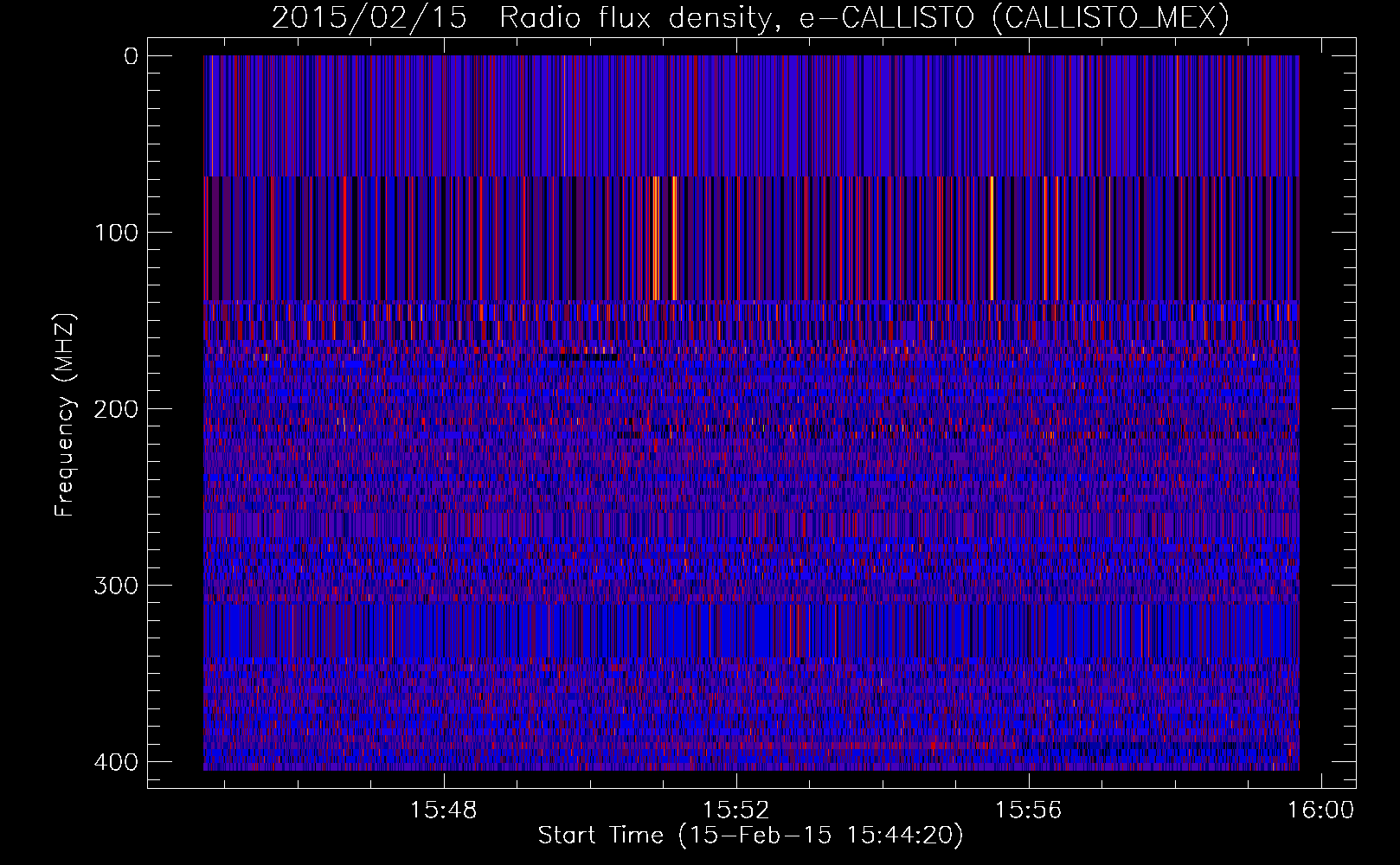Screen dimensions: 1400x865
Task: Click the 300 frequency axis label
Action: tap(115, 586)
